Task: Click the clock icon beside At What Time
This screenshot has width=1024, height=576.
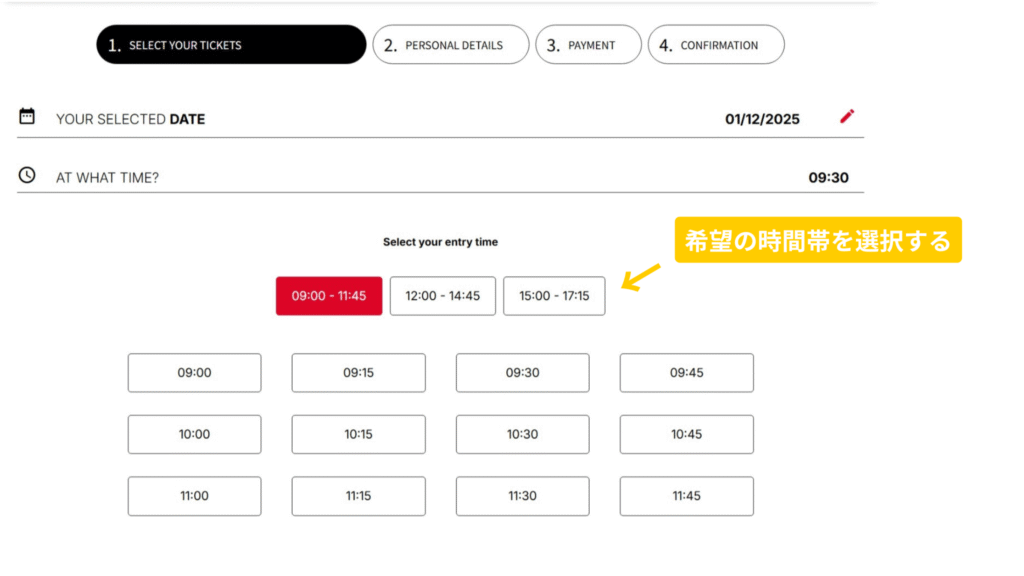Action: click(x=27, y=175)
